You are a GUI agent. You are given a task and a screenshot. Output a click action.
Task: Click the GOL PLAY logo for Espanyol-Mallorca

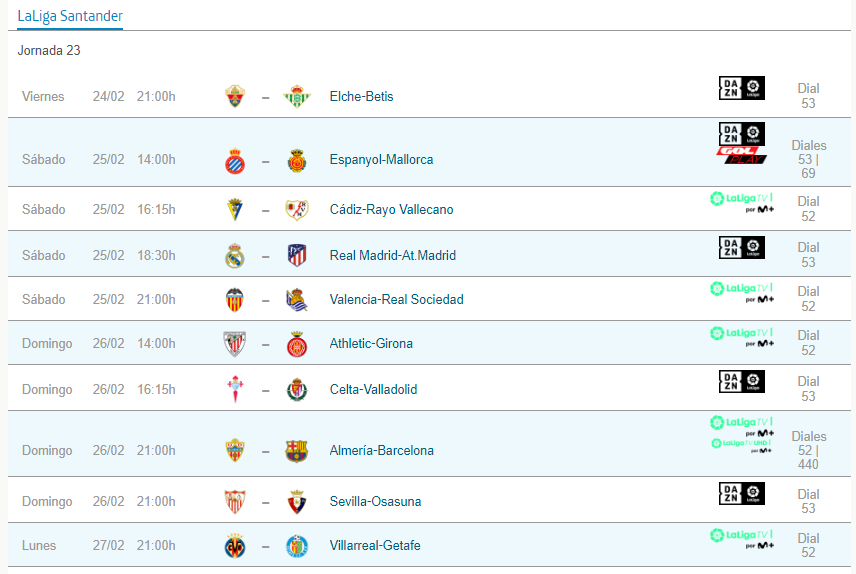coord(741,155)
